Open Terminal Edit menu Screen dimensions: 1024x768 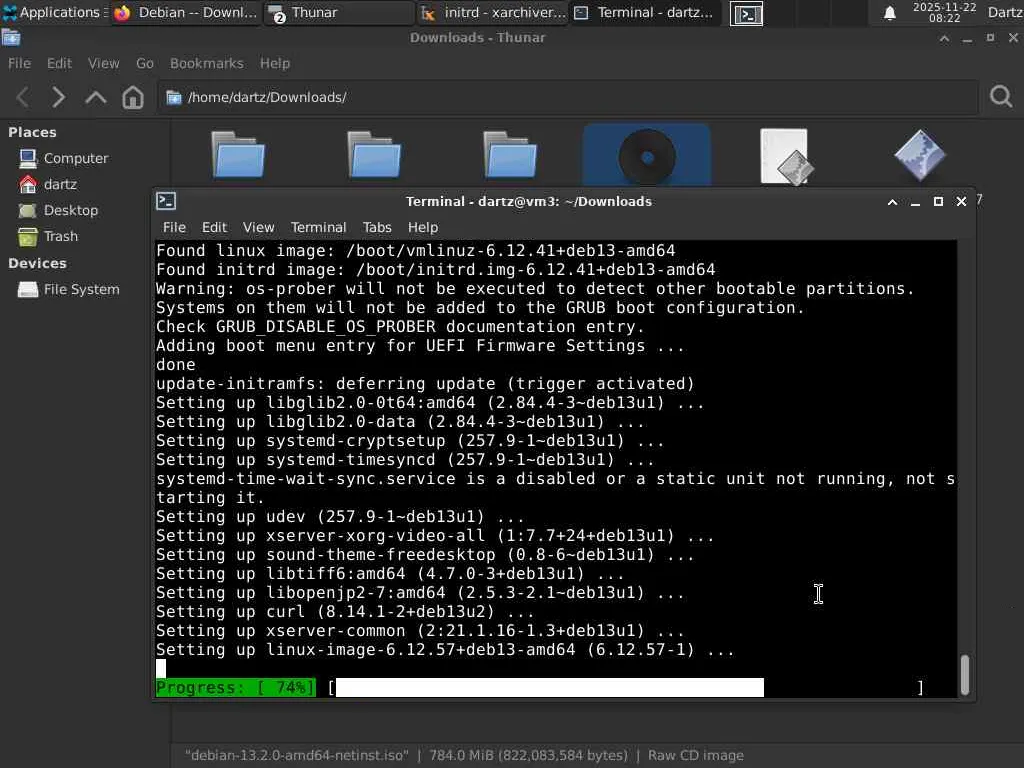point(214,227)
